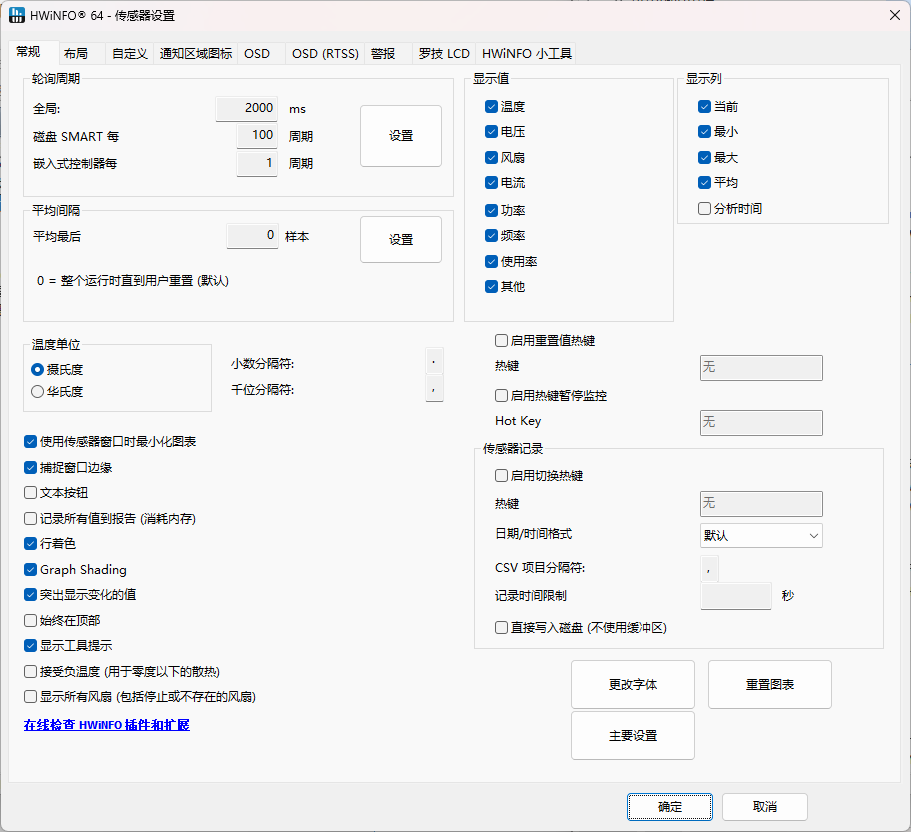Uncheck 温度 in the 显示值 list

pyautogui.click(x=491, y=106)
